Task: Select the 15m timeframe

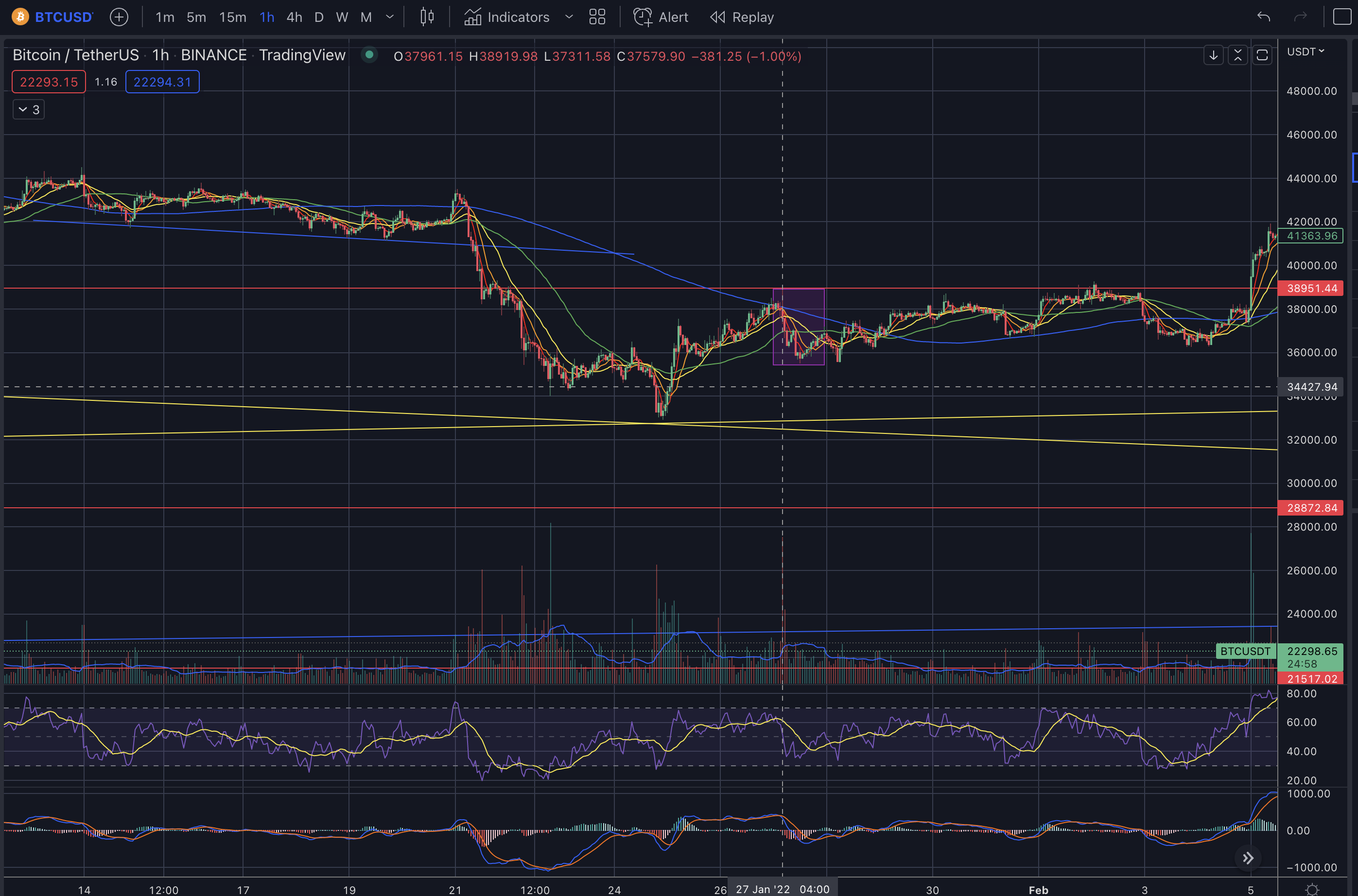Action: coord(233,17)
